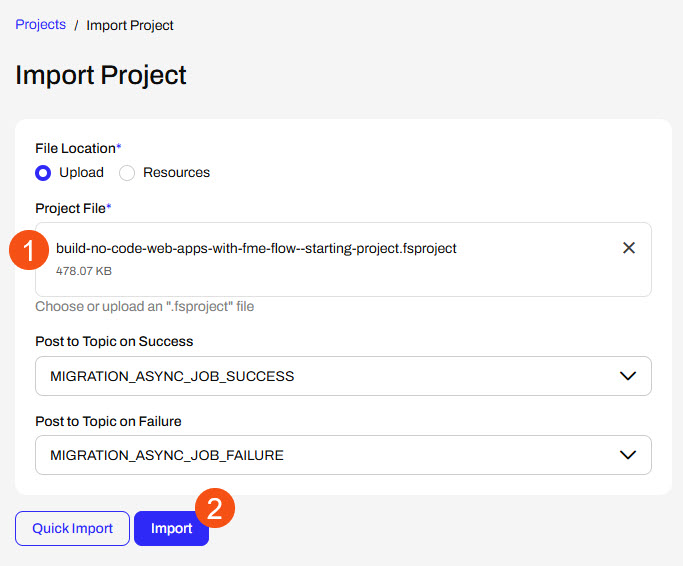
Task: Click the Post to Topic on Success label
Action: pyautogui.click(x=114, y=341)
